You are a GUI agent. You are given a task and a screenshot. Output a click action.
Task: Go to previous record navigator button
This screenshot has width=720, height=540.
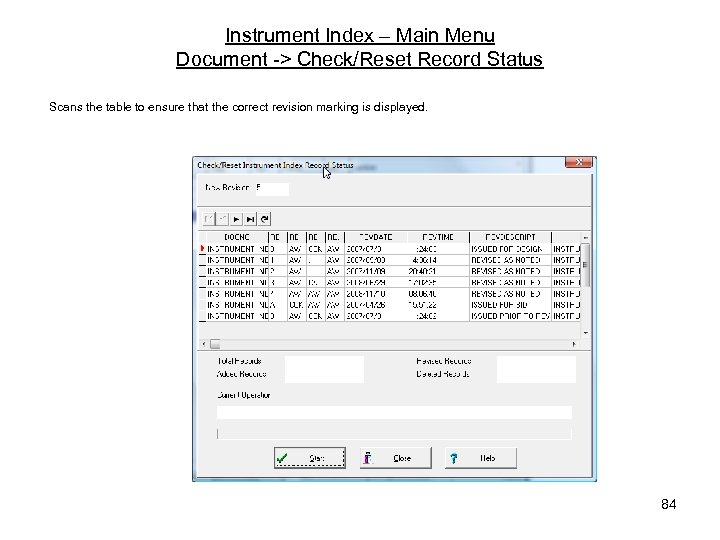coord(222,219)
